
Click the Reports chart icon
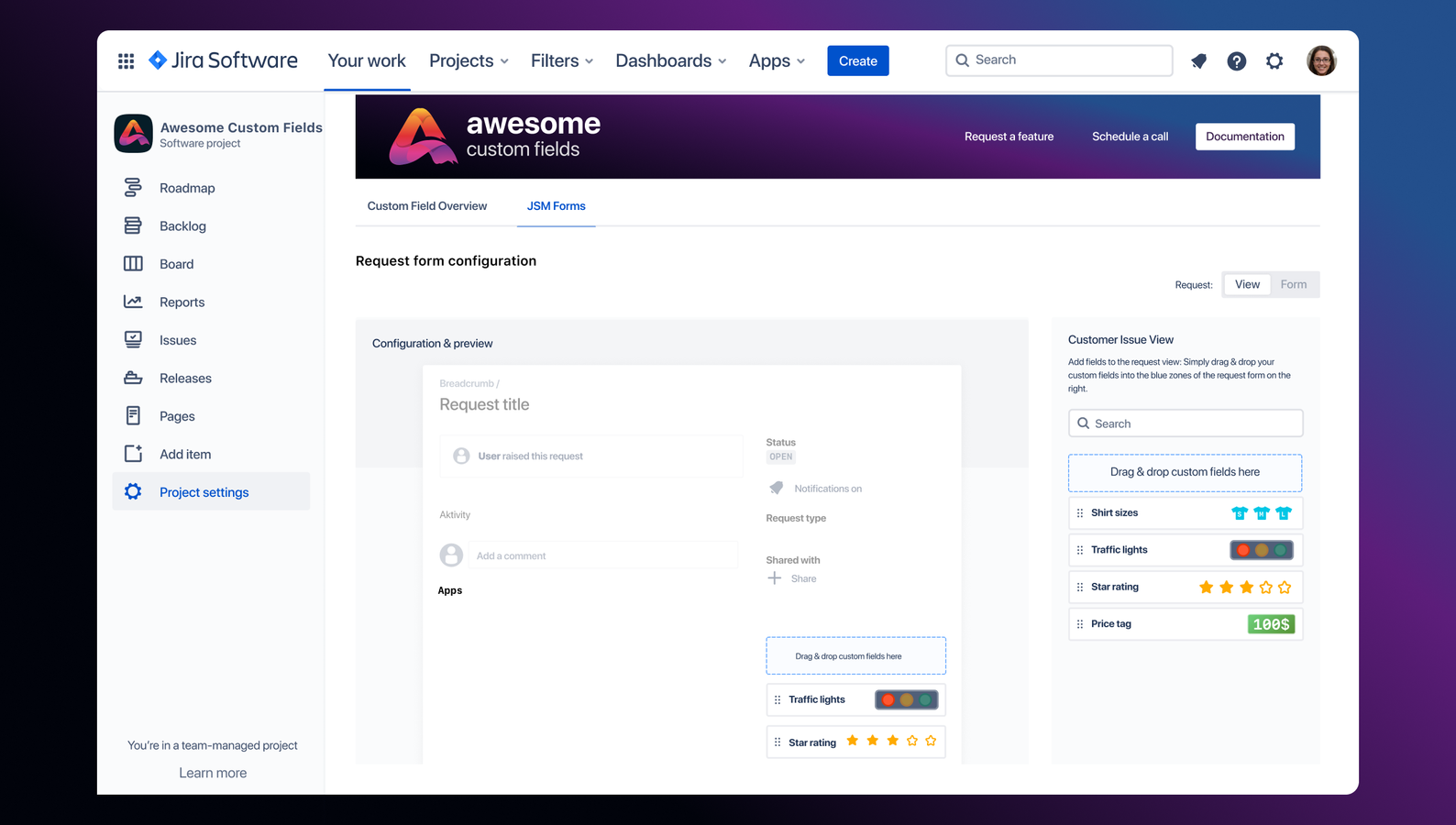tap(133, 302)
